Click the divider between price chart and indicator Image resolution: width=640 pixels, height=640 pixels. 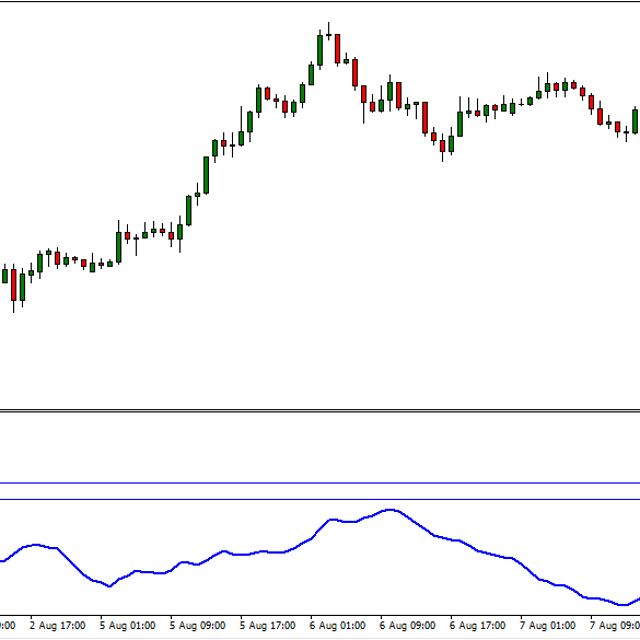[320, 410]
